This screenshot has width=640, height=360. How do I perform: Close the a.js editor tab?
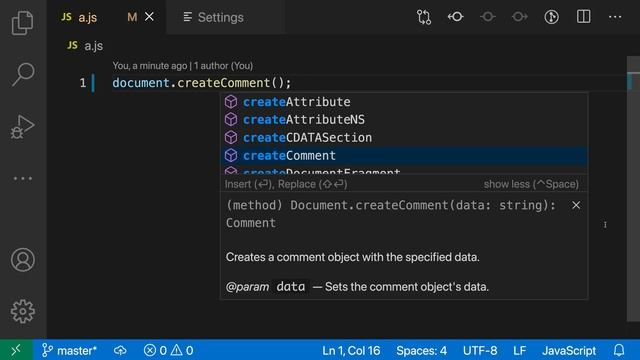click(x=149, y=17)
